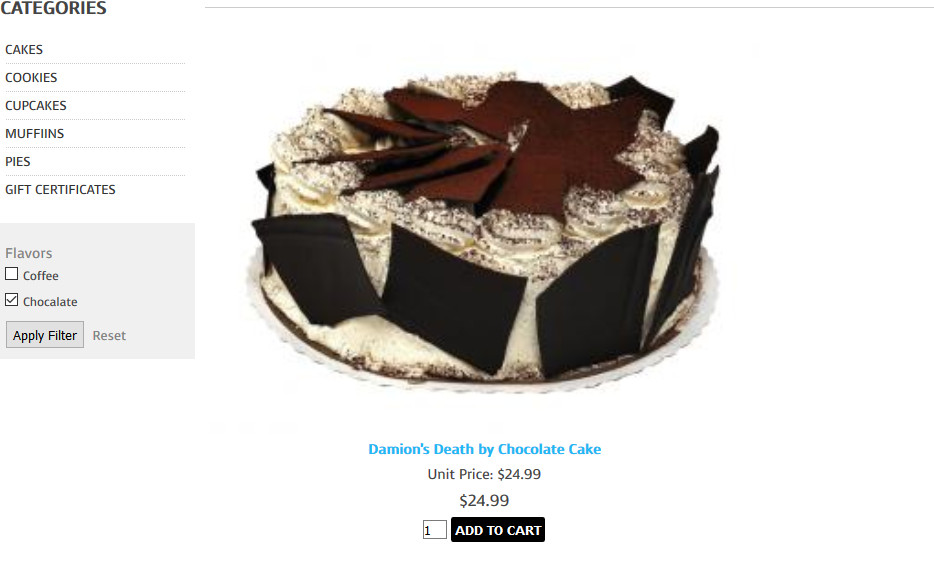Click the CATEGORIES heading
This screenshot has width=934, height=582.
pos(54,8)
